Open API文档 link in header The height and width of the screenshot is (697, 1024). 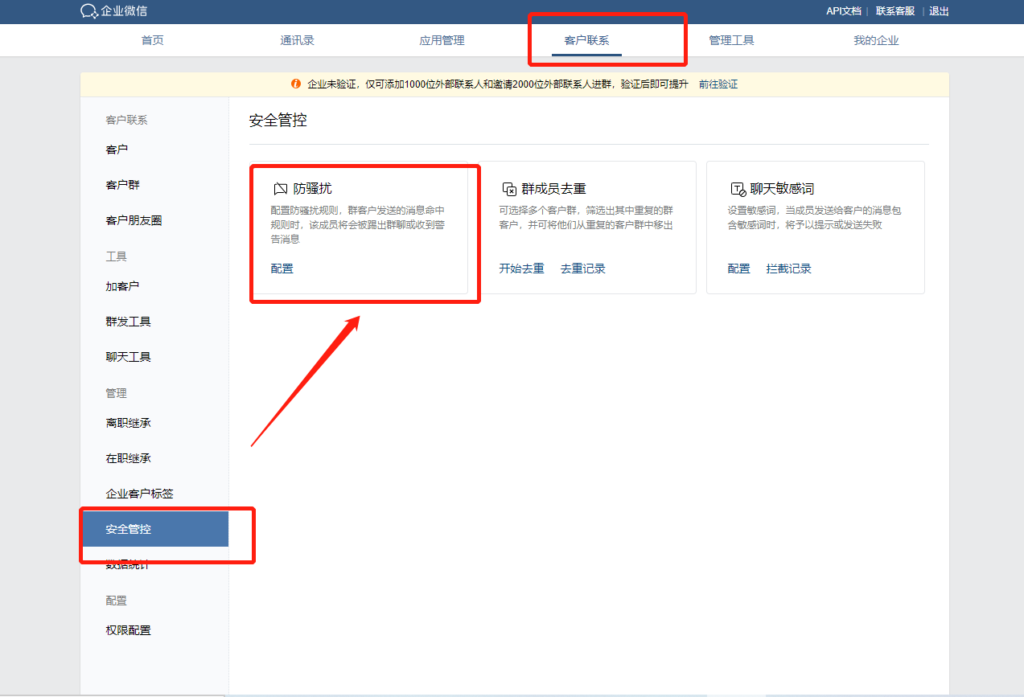coord(843,11)
